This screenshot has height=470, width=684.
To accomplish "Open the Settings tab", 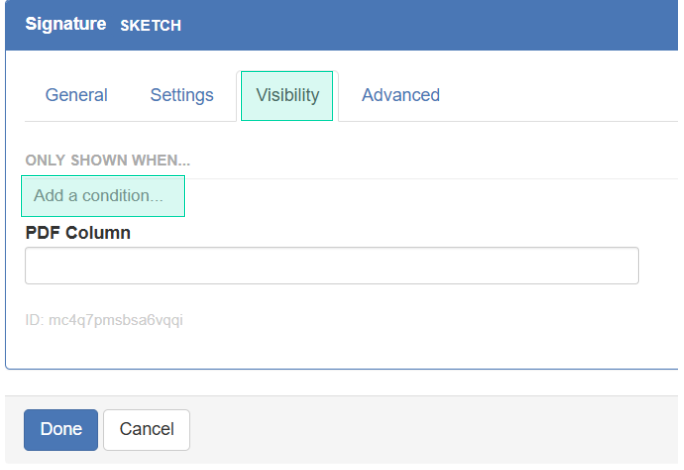I will click(181, 95).
